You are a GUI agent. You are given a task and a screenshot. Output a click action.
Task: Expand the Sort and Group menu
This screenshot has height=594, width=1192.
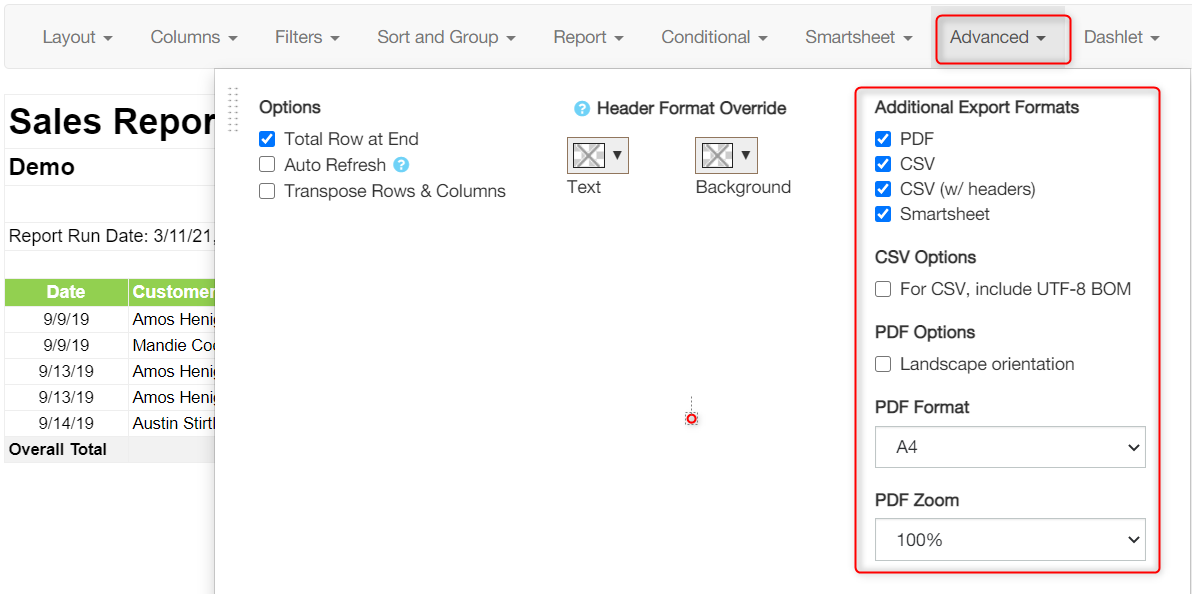pos(446,37)
